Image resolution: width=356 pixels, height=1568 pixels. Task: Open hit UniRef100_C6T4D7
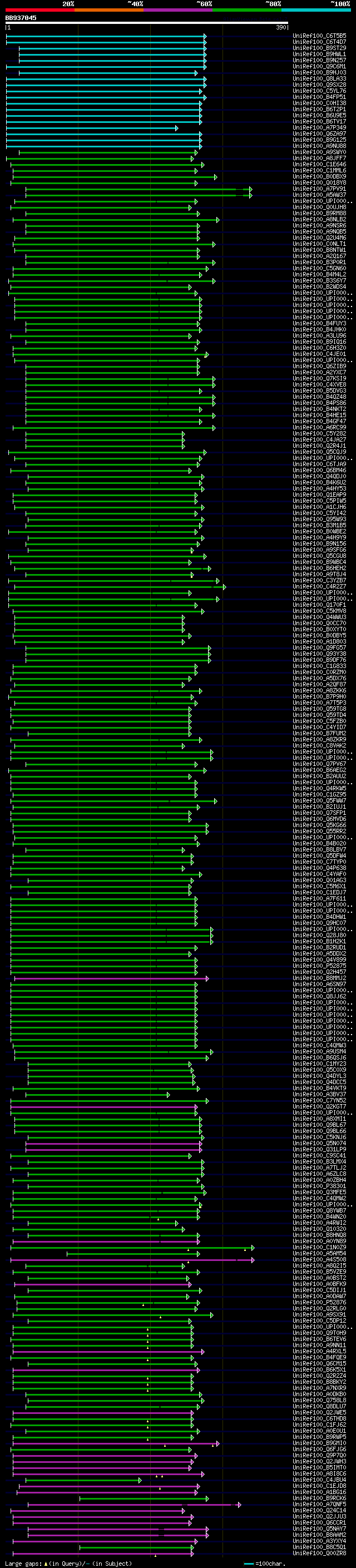coord(319,43)
